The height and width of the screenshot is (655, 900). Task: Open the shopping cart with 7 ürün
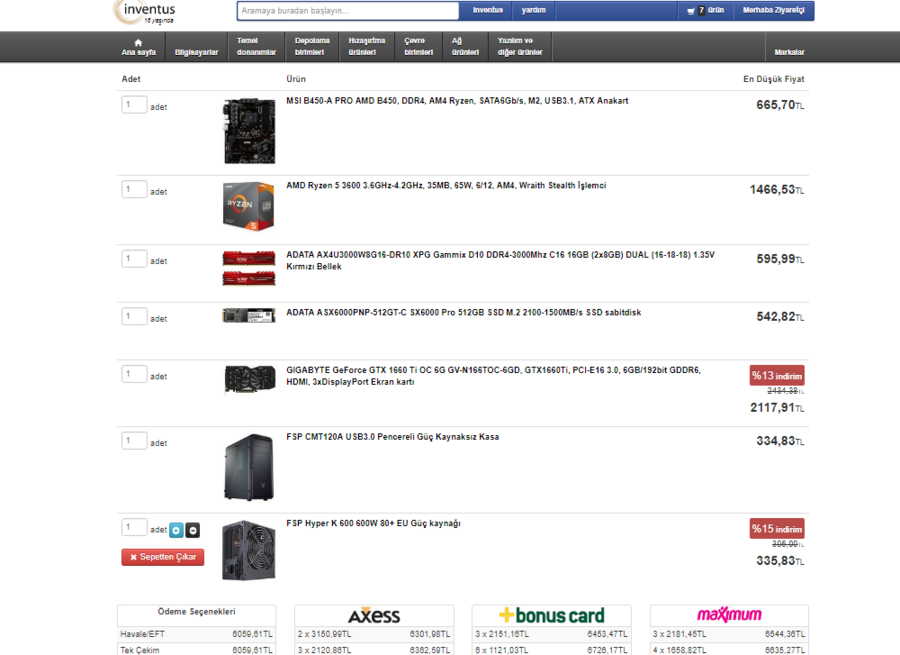[705, 10]
